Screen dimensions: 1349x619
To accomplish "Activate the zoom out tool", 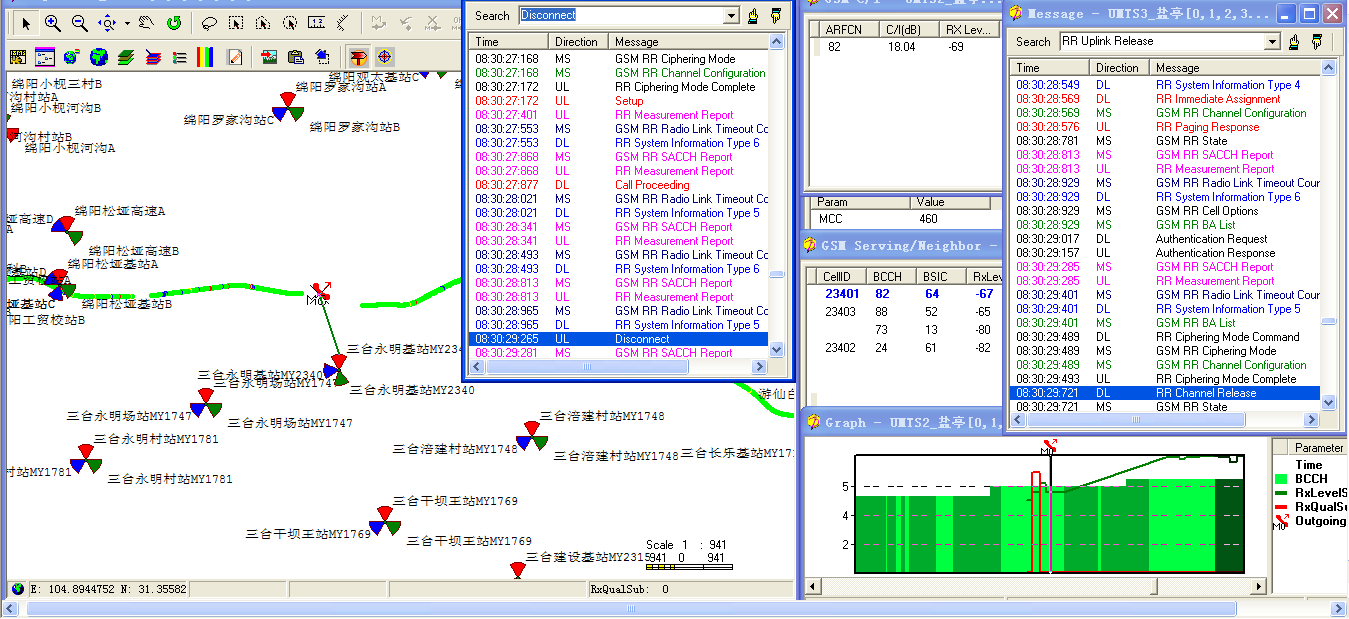I will pos(79,22).
